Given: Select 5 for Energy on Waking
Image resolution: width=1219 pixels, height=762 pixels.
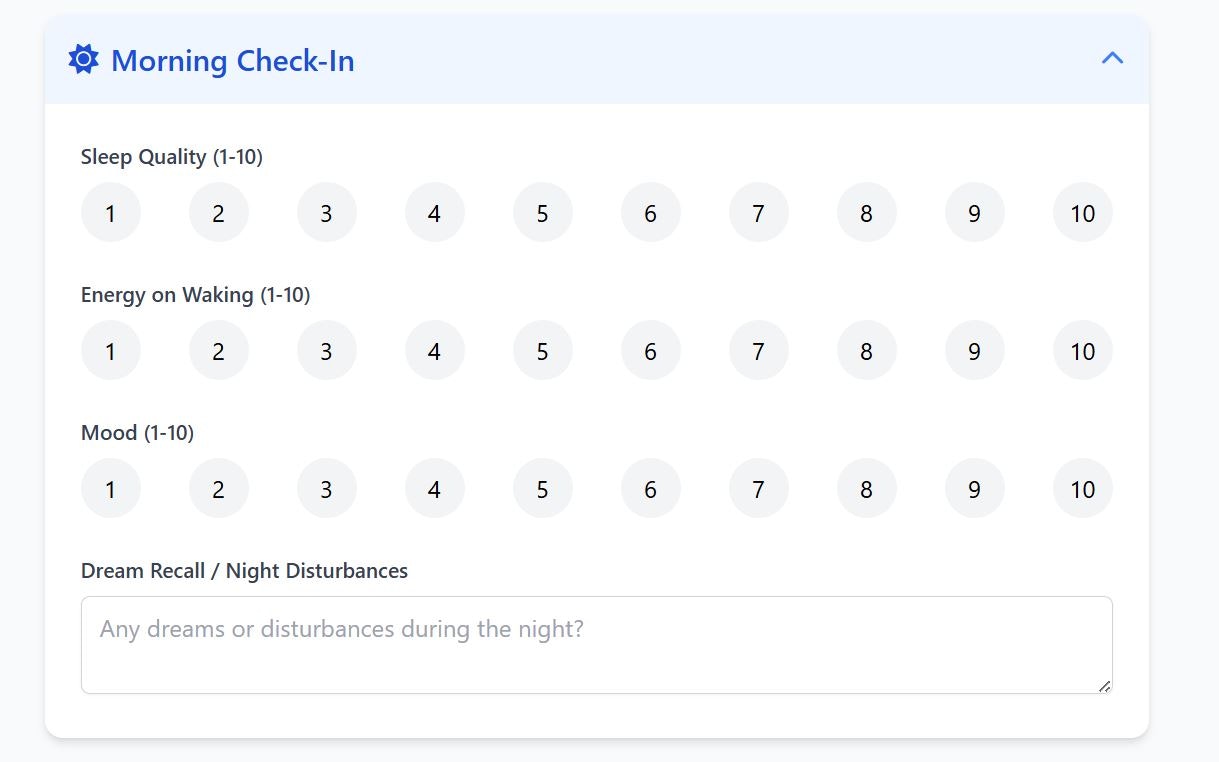Looking at the screenshot, I should [x=543, y=350].
